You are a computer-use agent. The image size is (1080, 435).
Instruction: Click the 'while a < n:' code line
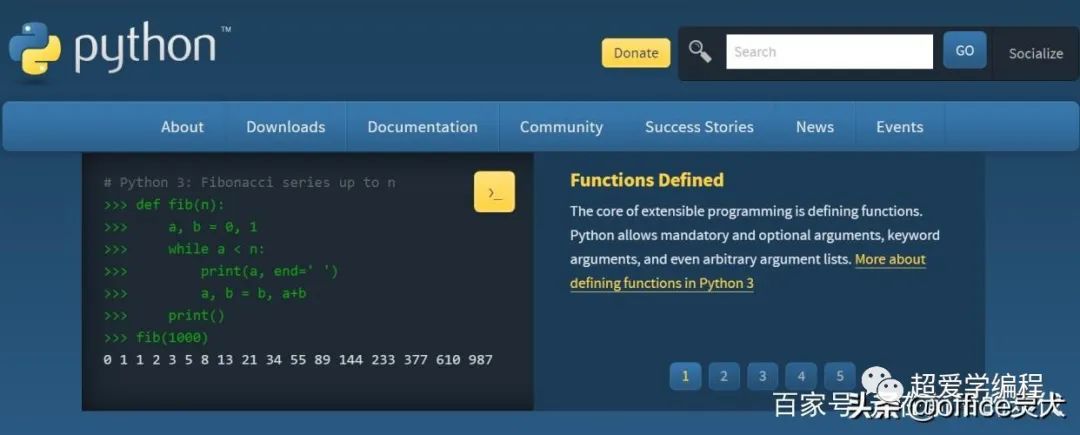pyautogui.click(x=185, y=248)
